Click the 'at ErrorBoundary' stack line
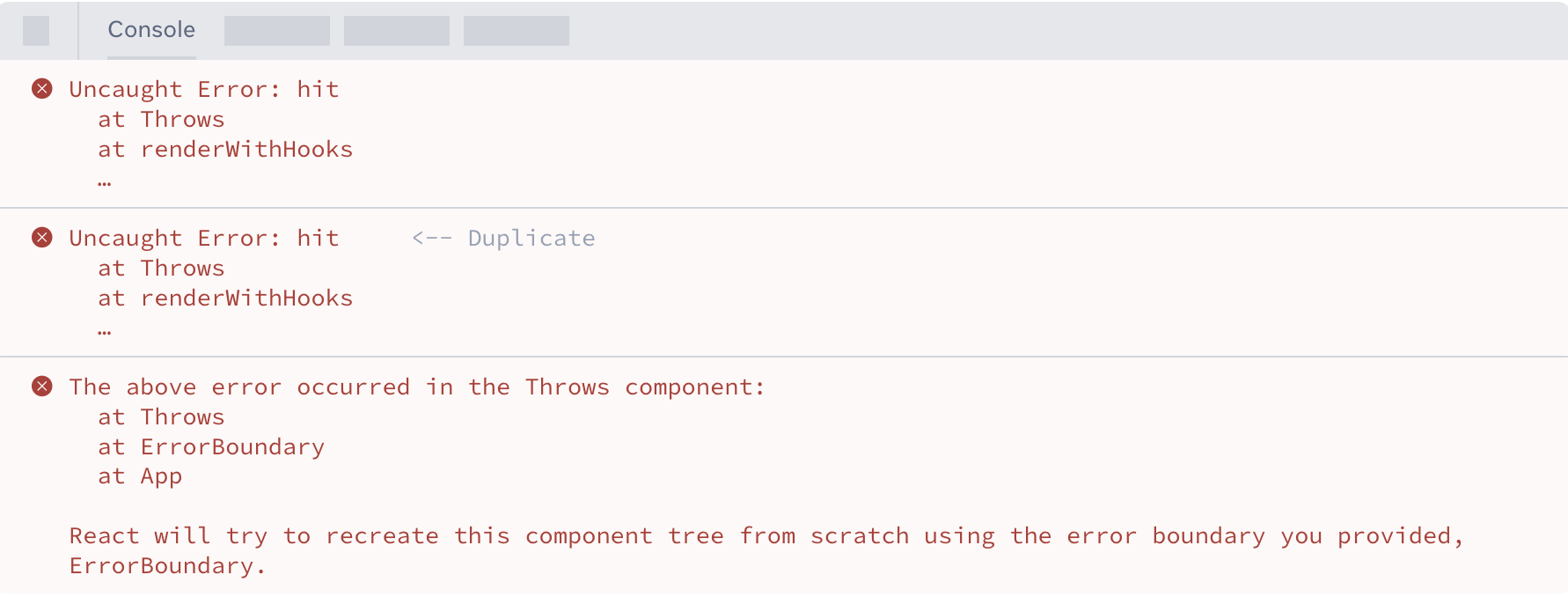Image resolution: width=1568 pixels, height=597 pixels. pos(211,447)
